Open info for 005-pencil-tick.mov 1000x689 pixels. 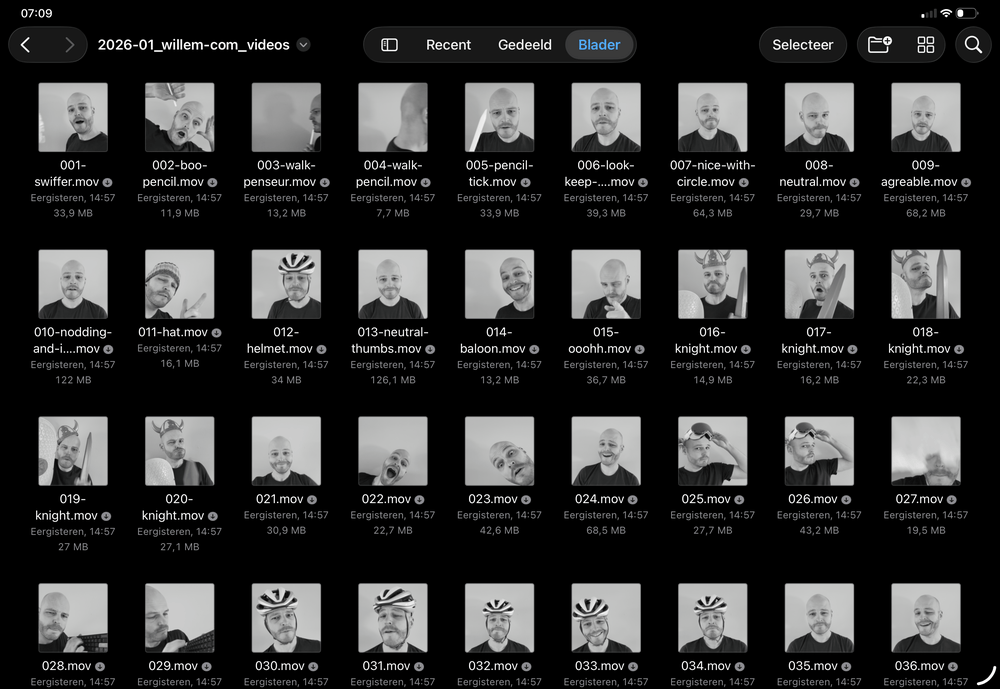coord(524,182)
